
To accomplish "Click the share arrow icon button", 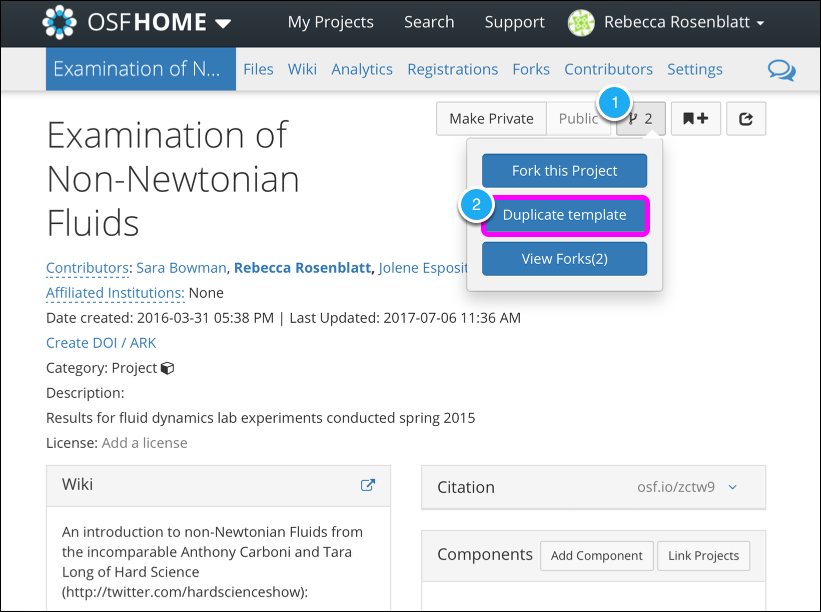I will pos(746,119).
